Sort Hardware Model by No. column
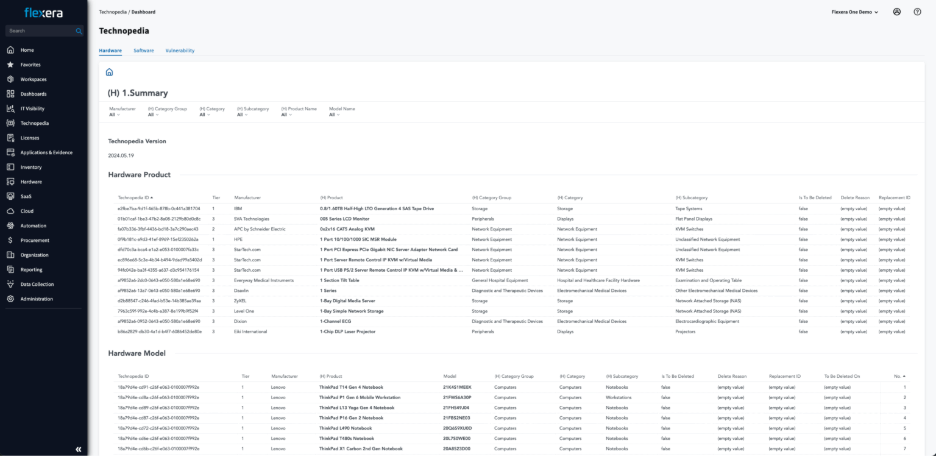The width and height of the screenshot is (936, 456). (900, 376)
